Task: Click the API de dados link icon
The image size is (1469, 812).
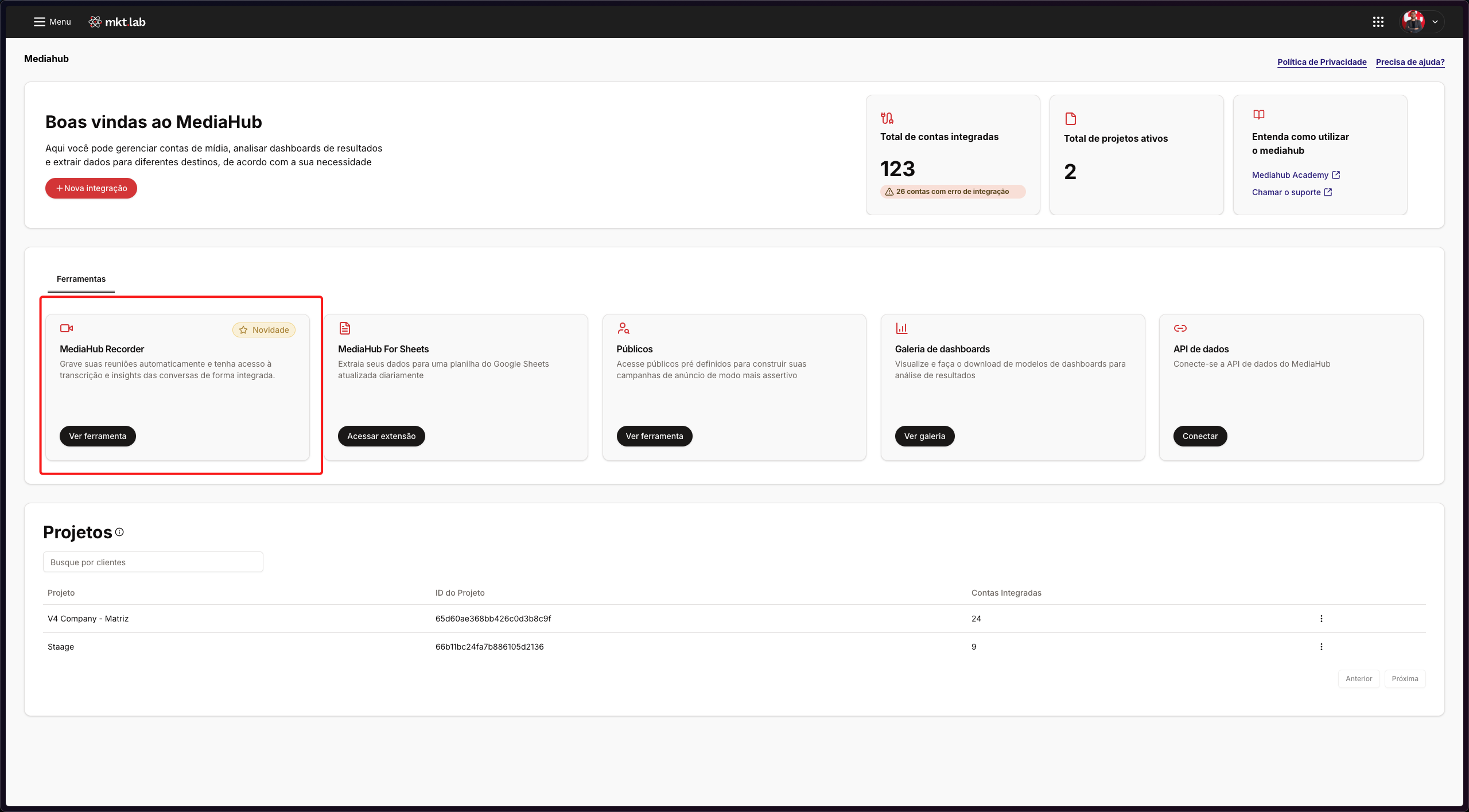Action: (1180, 328)
